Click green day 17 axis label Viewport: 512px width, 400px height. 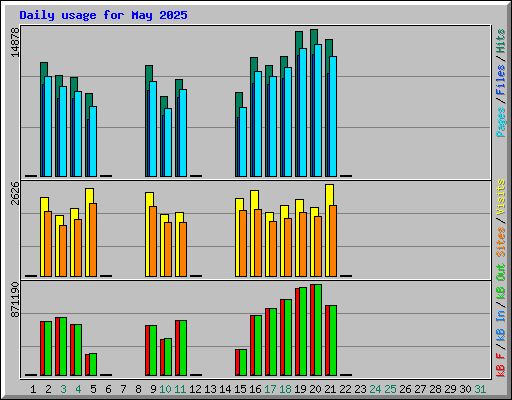(270, 389)
